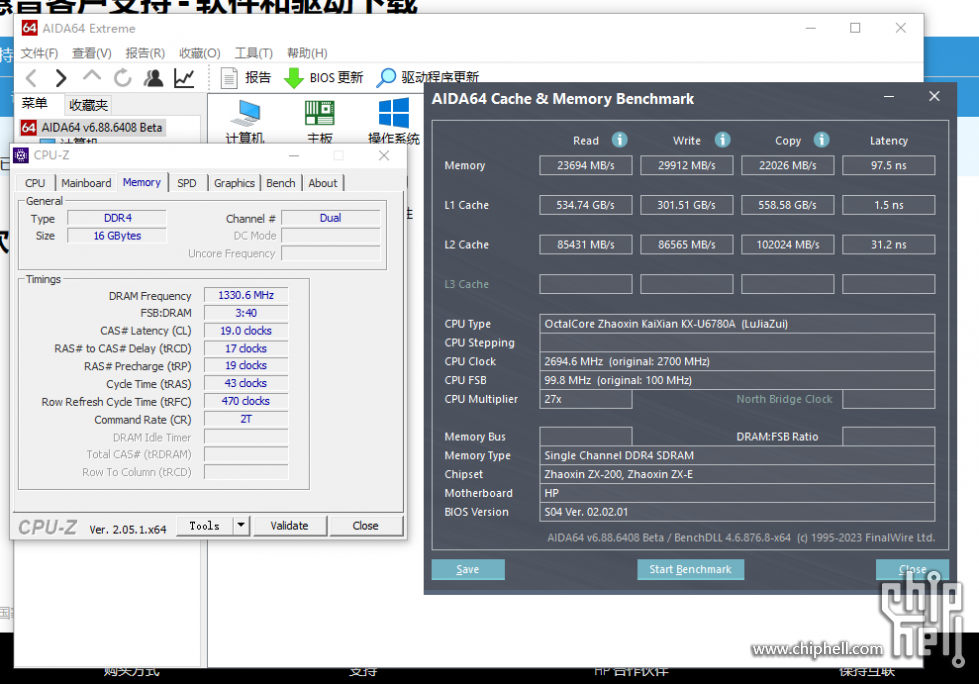Click the AIDA64 Extreme title bar icon

[x=29, y=28]
